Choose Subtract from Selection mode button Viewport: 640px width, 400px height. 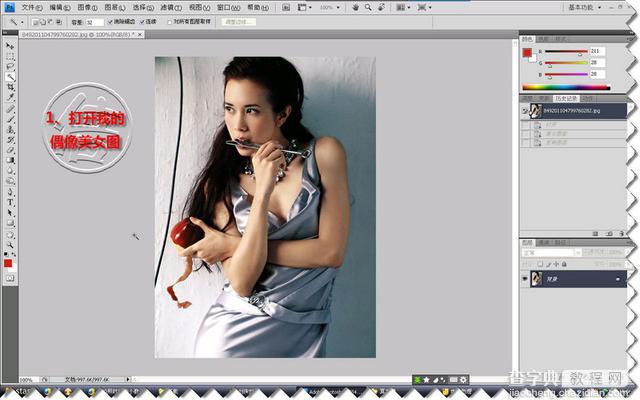pyautogui.click(x=51, y=22)
